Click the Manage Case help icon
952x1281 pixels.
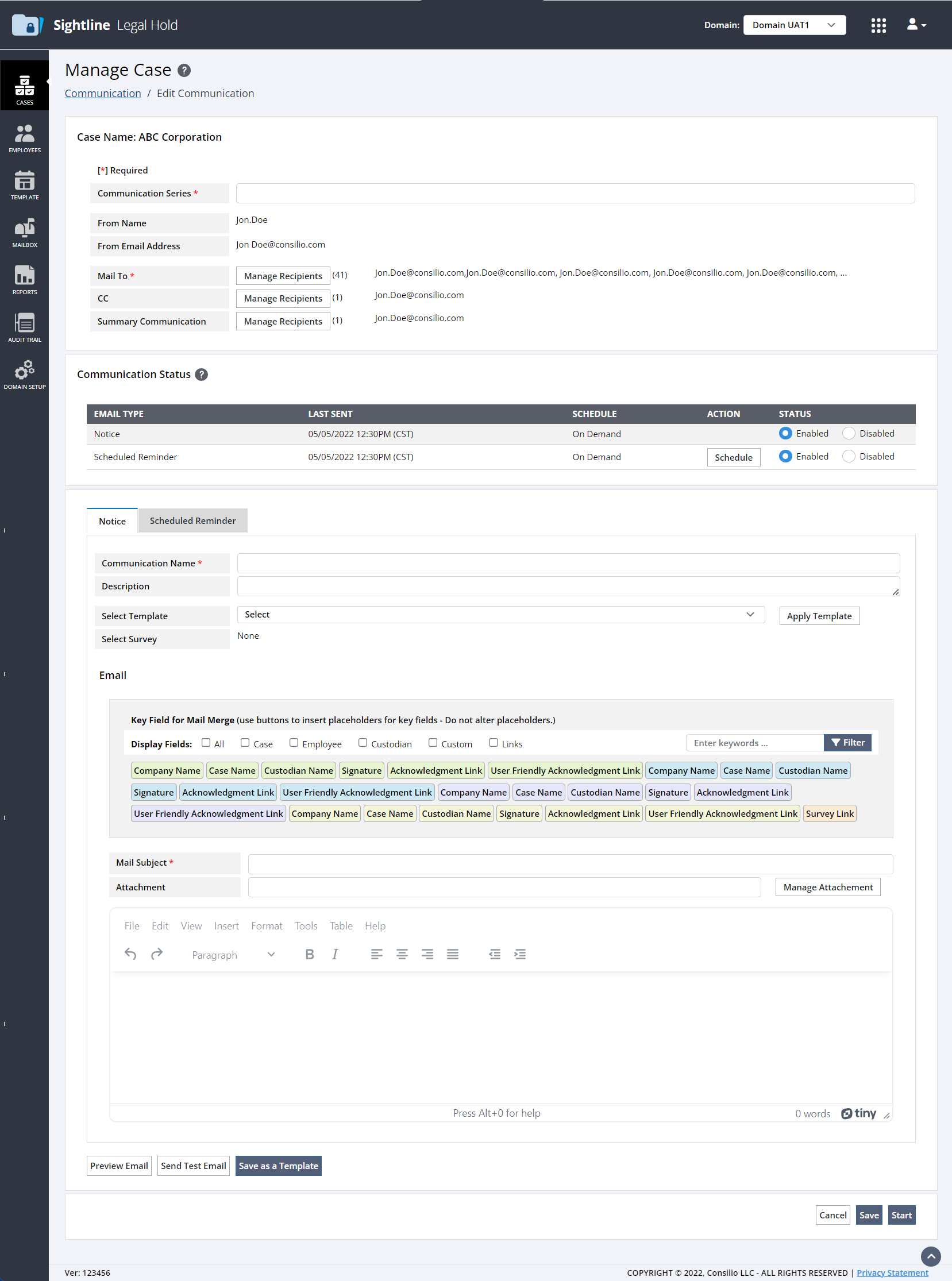(x=184, y=70)
